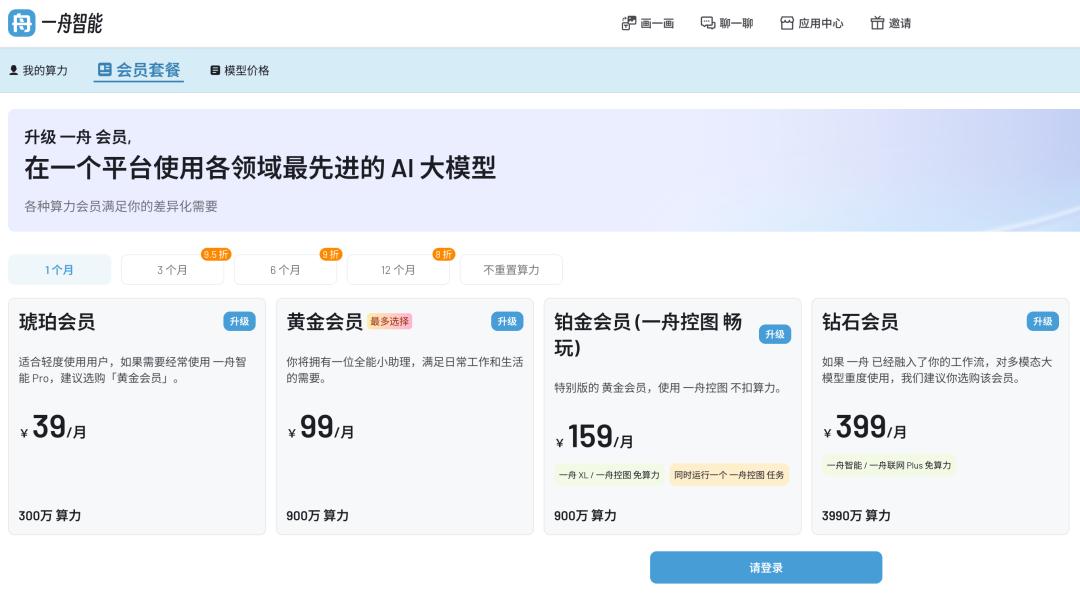Select the 1个月 billing period

point(59,269)
